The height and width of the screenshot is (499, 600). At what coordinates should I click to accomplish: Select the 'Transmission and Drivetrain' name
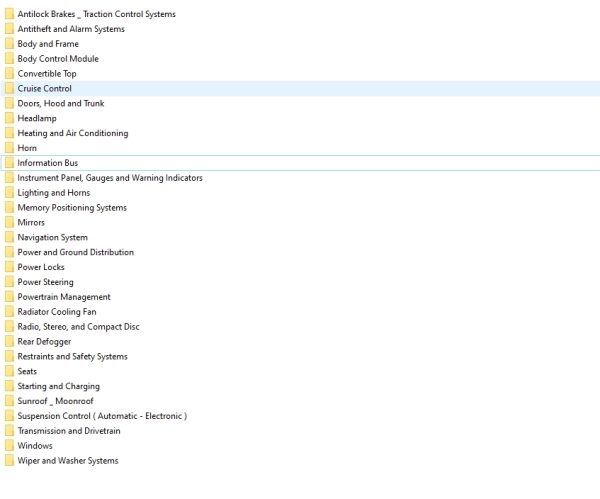pos(69,431)
